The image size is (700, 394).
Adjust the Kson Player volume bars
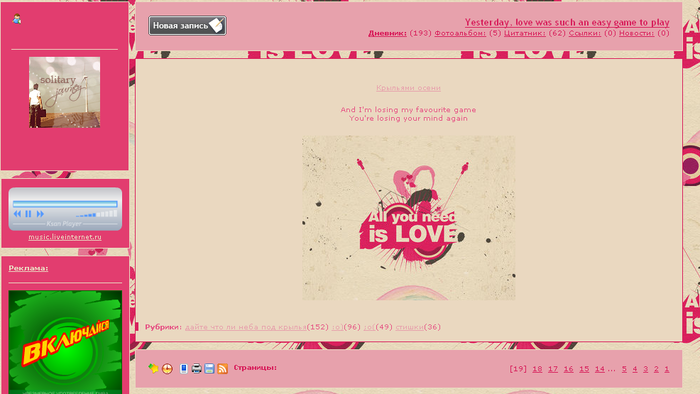(x=96, y=214)
